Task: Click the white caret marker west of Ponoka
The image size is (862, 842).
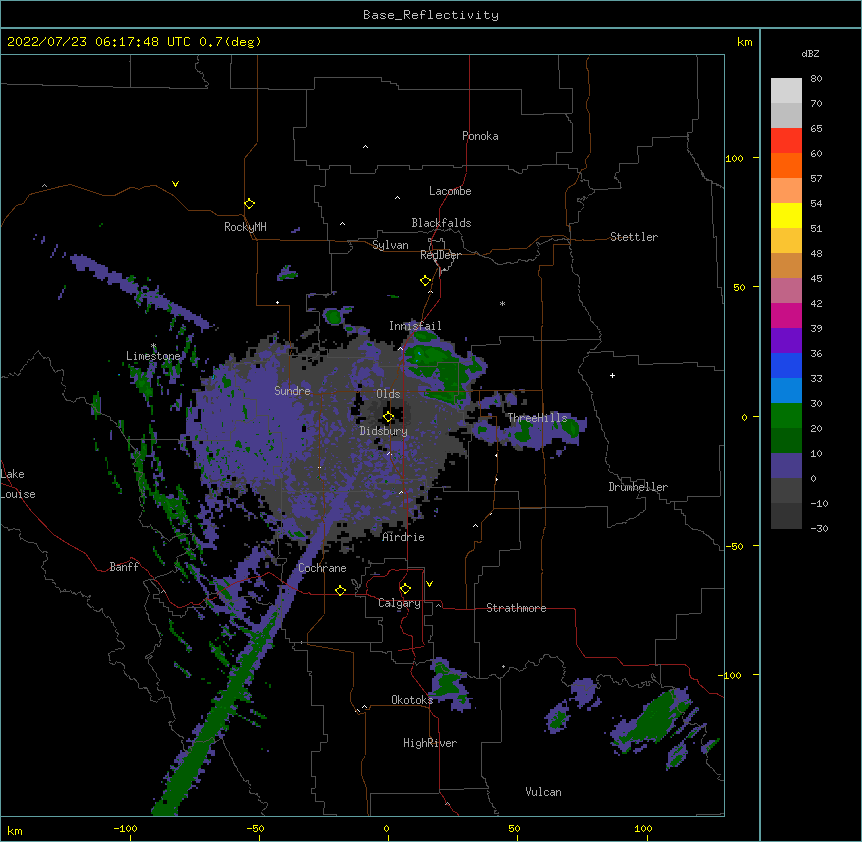Action: [x=365, y=147]
